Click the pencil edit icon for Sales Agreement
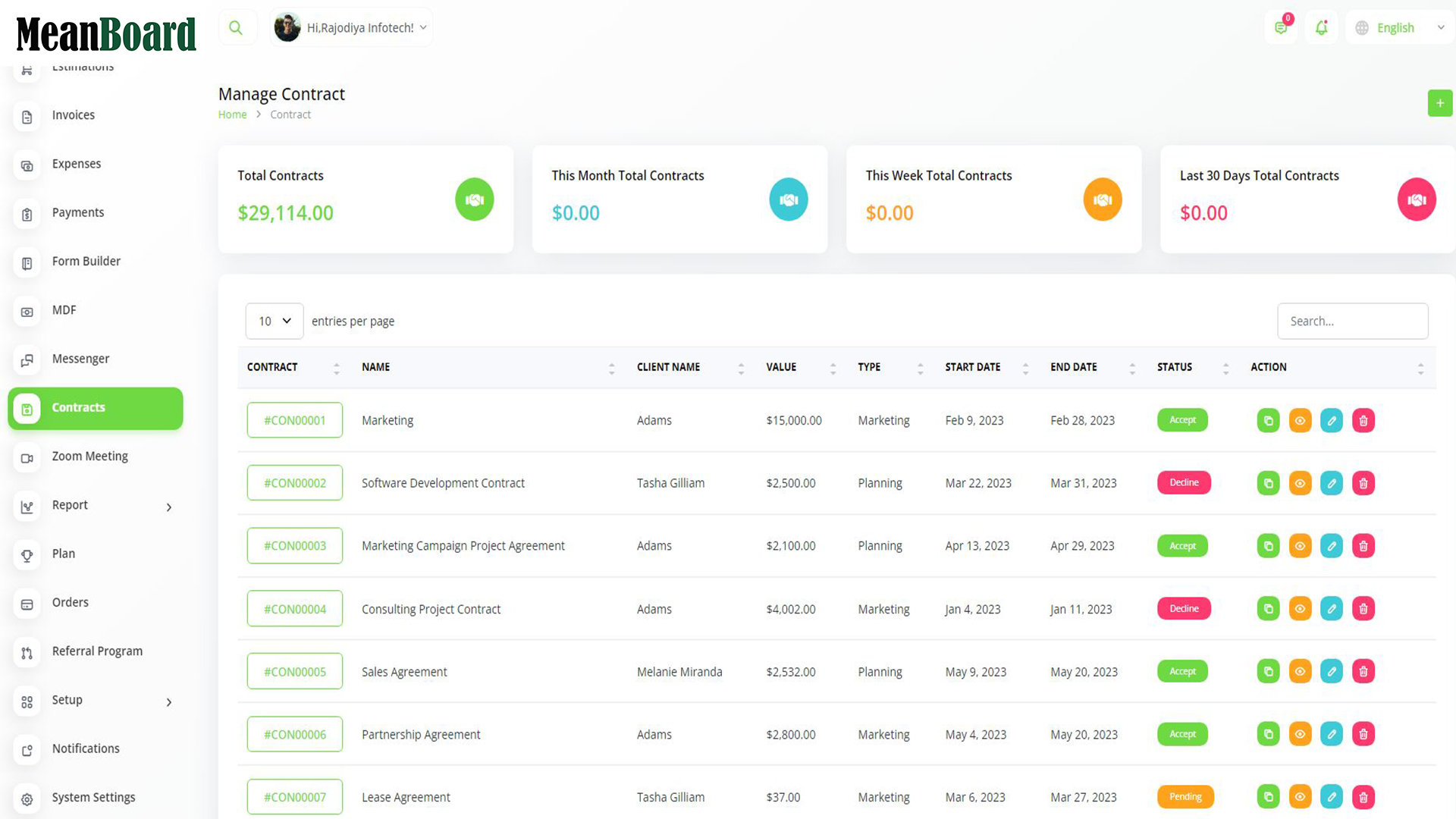This screenshot has height=819, width=1456. click(1332, 672)
